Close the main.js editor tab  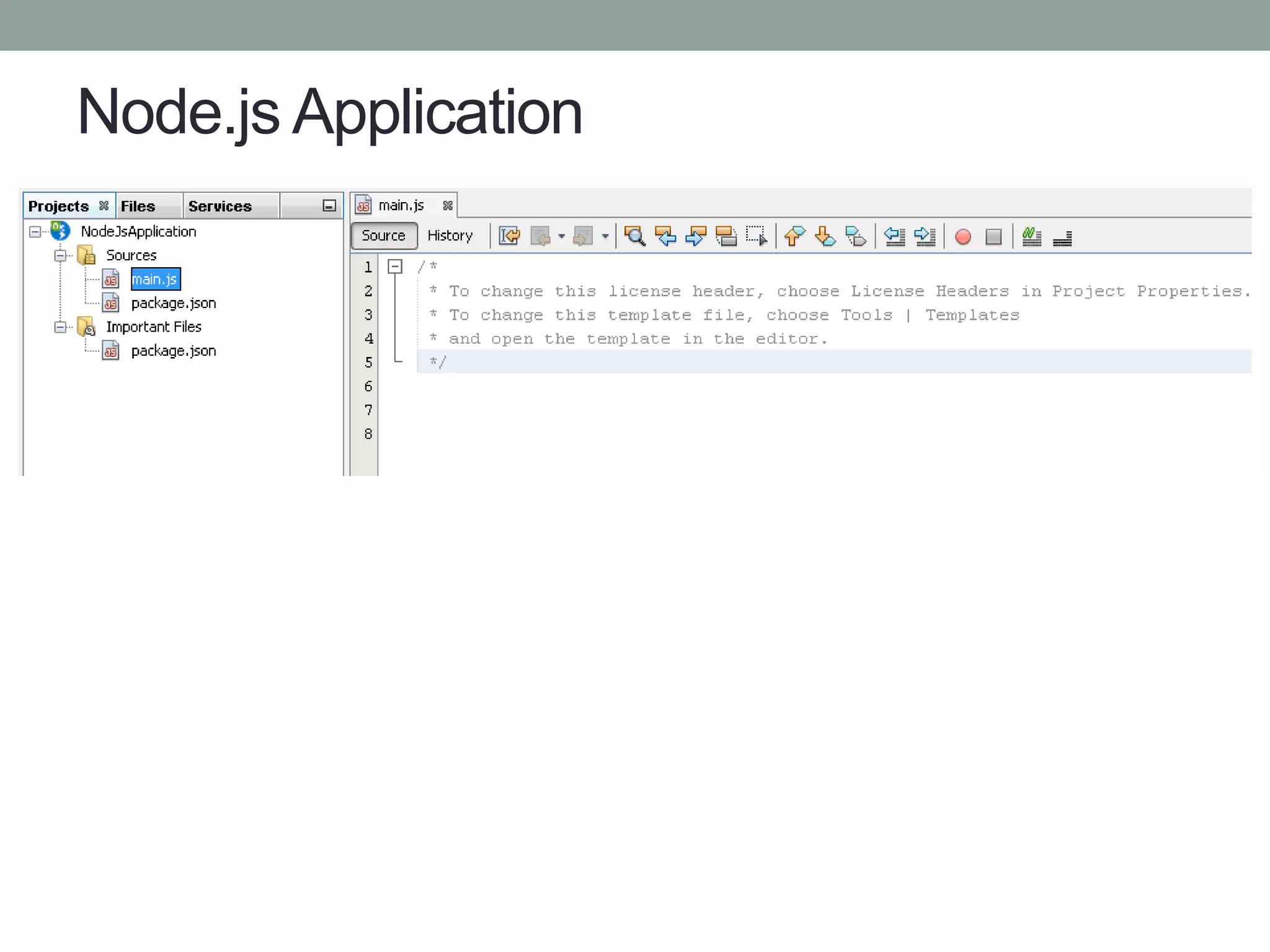(x=448, y=205)
